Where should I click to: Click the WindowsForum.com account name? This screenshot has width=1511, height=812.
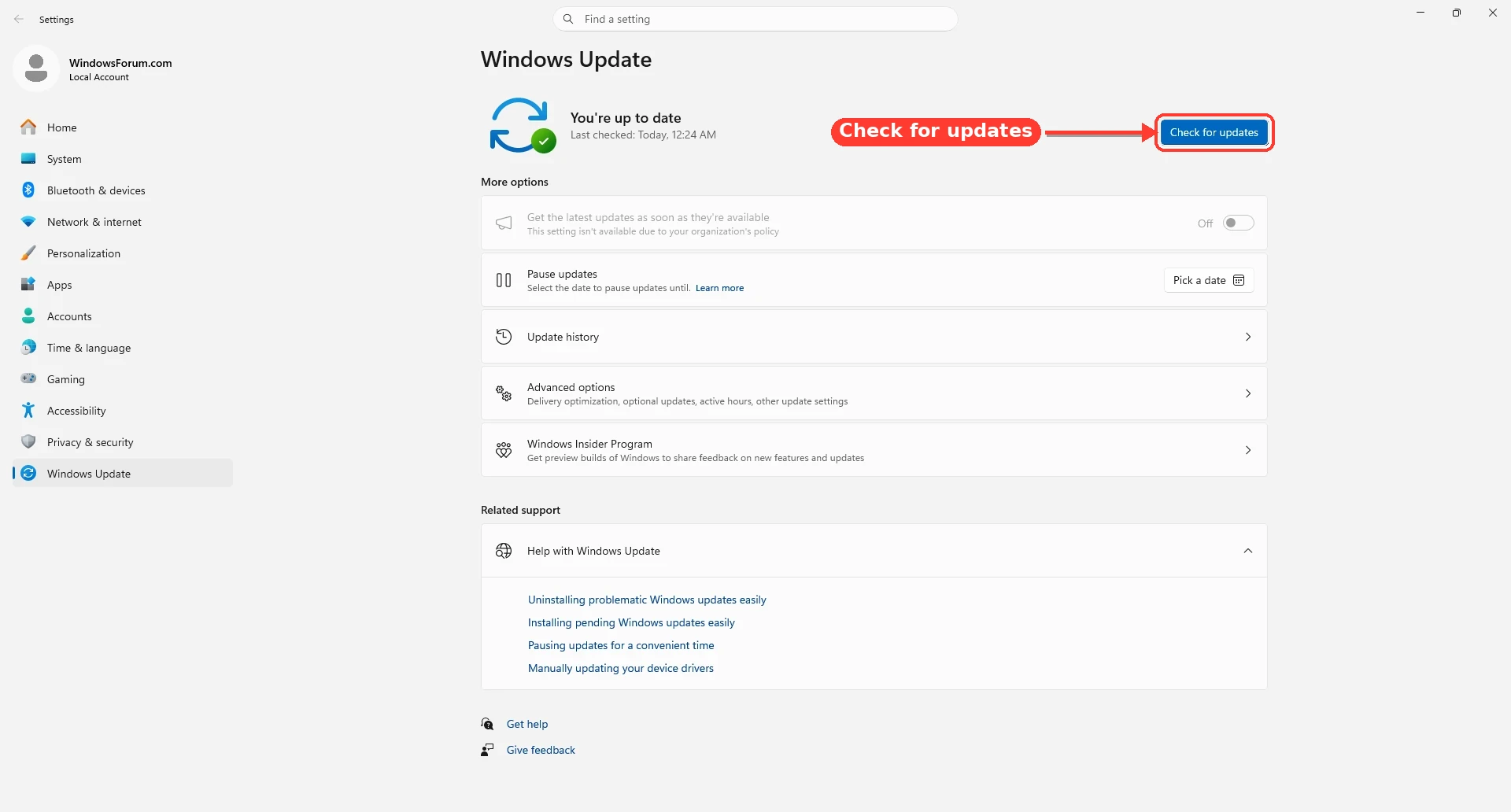(120, 63)
